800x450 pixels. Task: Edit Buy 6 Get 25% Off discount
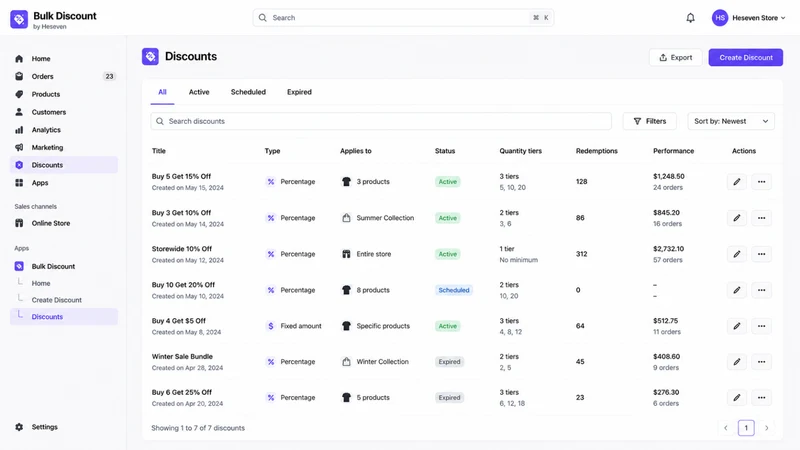click(x=737, y=397)
